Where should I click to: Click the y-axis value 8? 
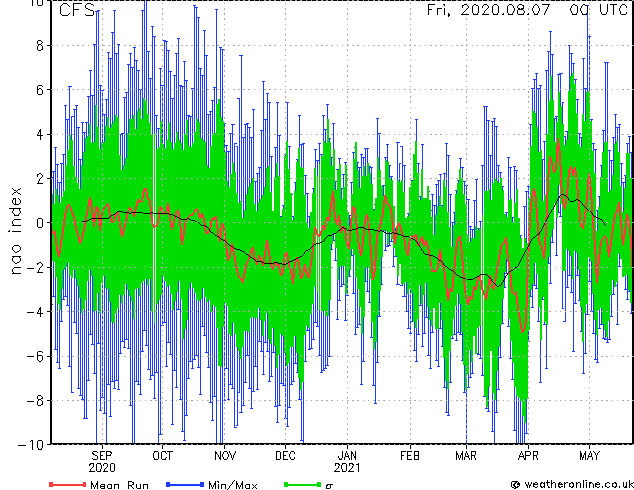point(40,46)
